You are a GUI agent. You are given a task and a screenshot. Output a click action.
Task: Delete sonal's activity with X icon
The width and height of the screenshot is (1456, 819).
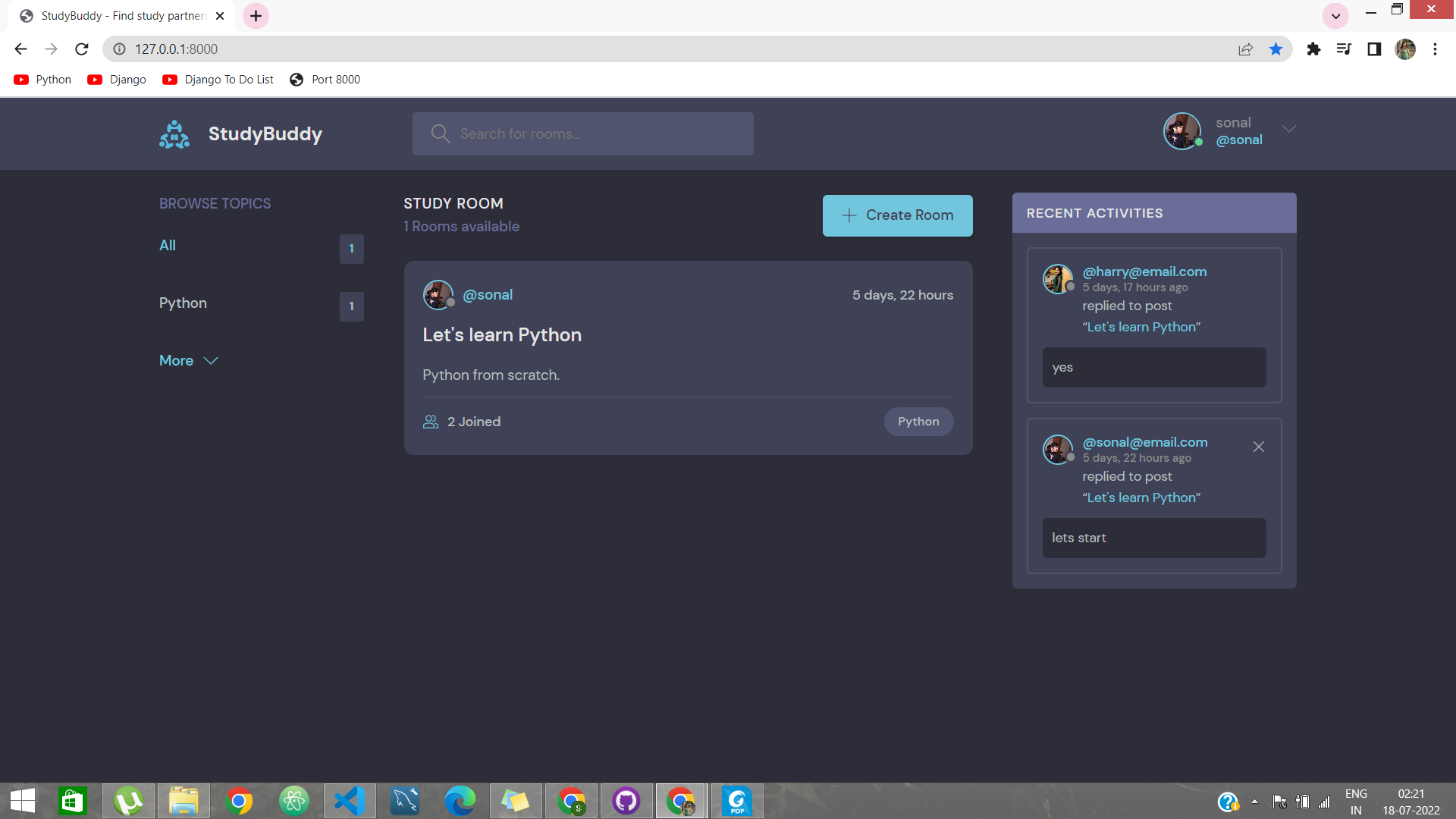pyautogui.click(x=1259, y=447)
